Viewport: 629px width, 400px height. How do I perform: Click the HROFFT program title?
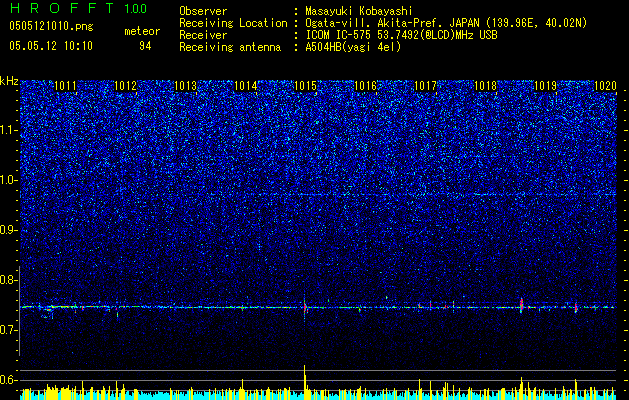click(x=62, y=8)
